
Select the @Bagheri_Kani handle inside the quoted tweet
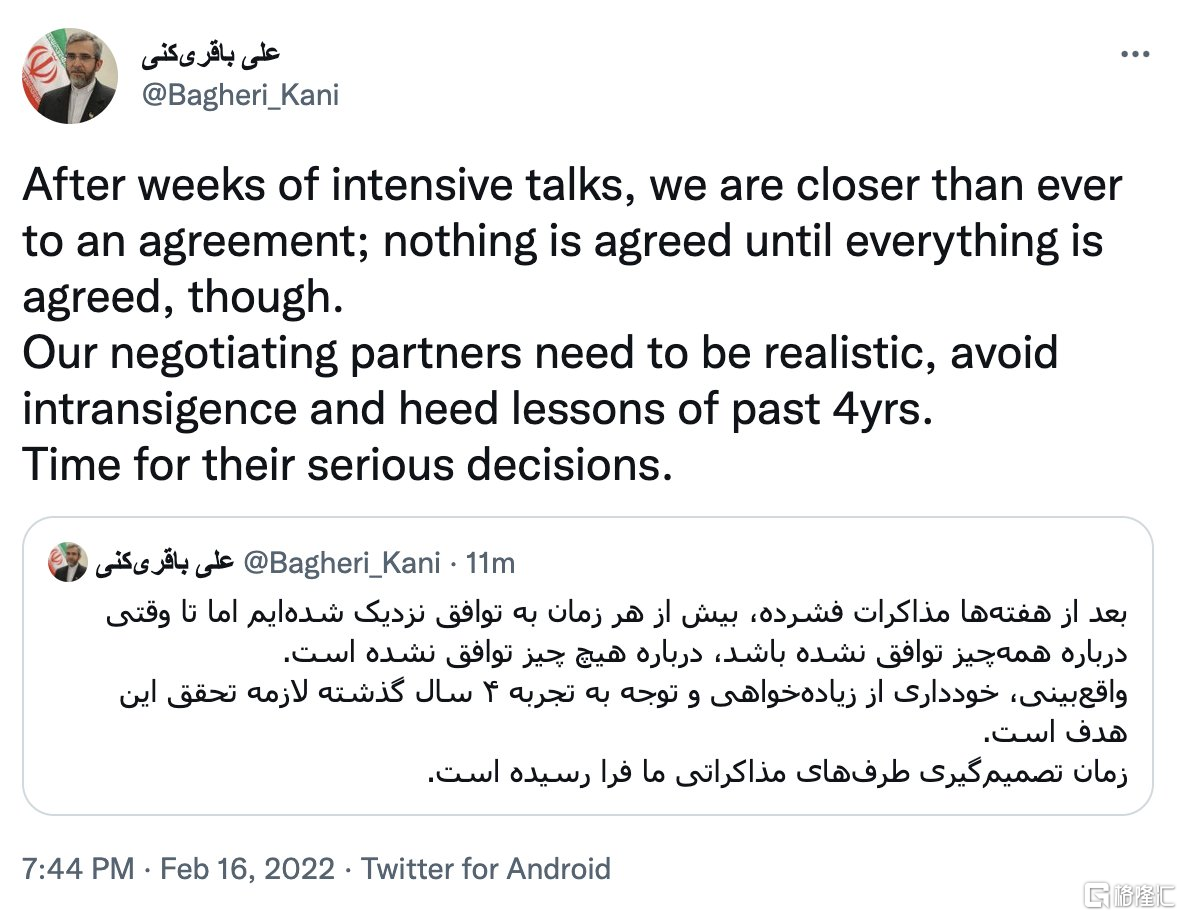tap(341, 563)
